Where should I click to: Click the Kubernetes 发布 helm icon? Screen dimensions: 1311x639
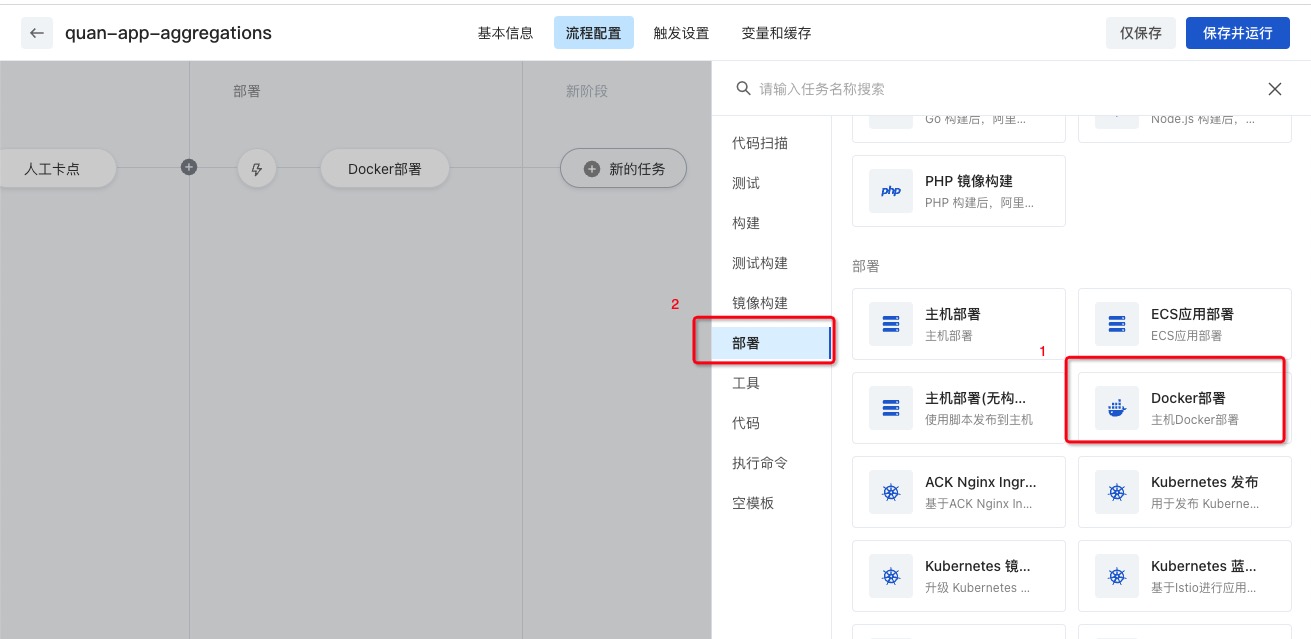pos(1116,492)
